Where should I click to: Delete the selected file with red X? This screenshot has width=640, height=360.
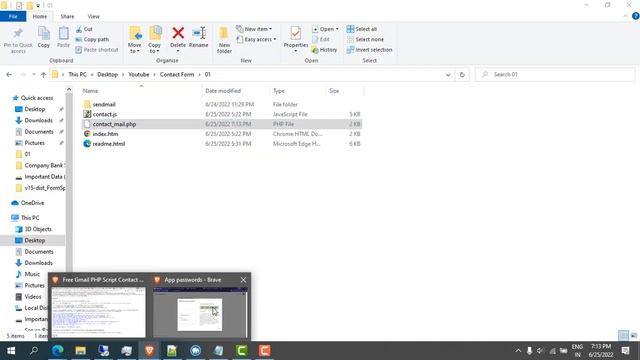tap(178, 39)
